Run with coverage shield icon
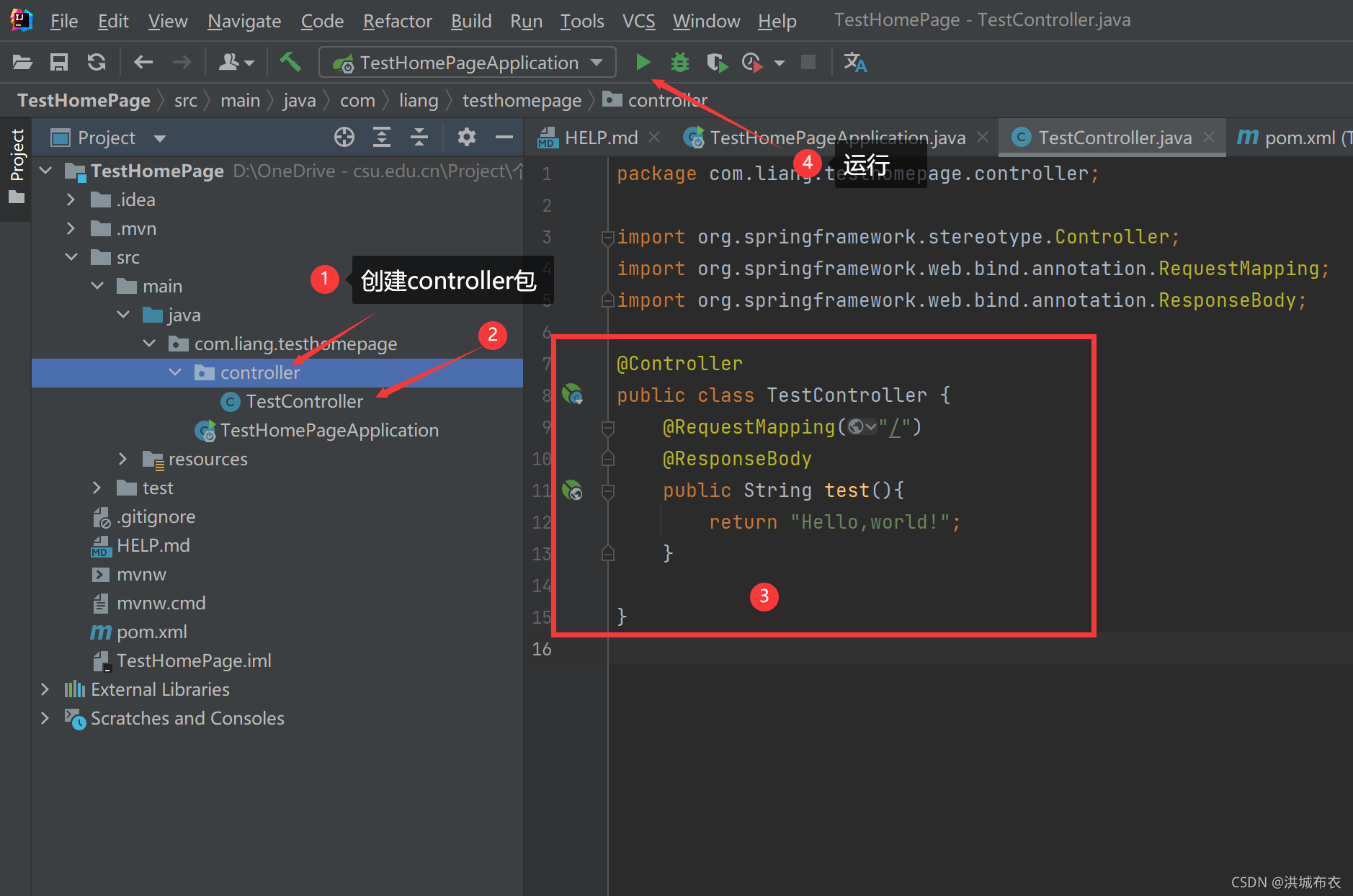The width and height of the screenshot is (1353, 896). [x=717, y=63]
